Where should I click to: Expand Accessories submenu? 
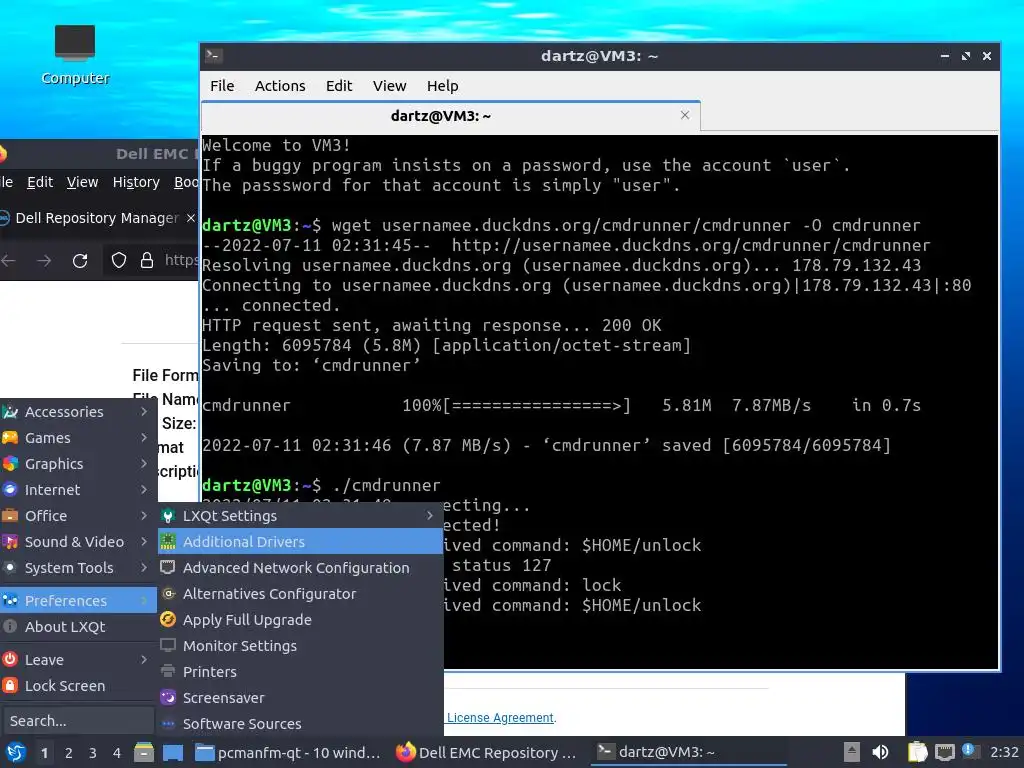click(x=78, y=412)
